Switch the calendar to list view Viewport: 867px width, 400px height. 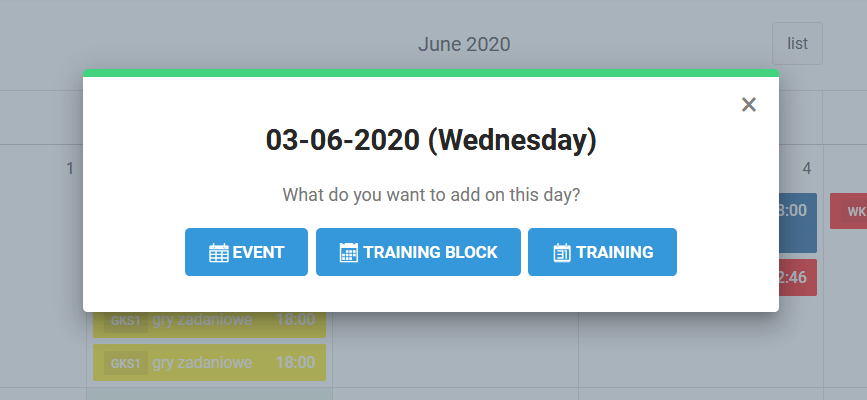[797, 44]
